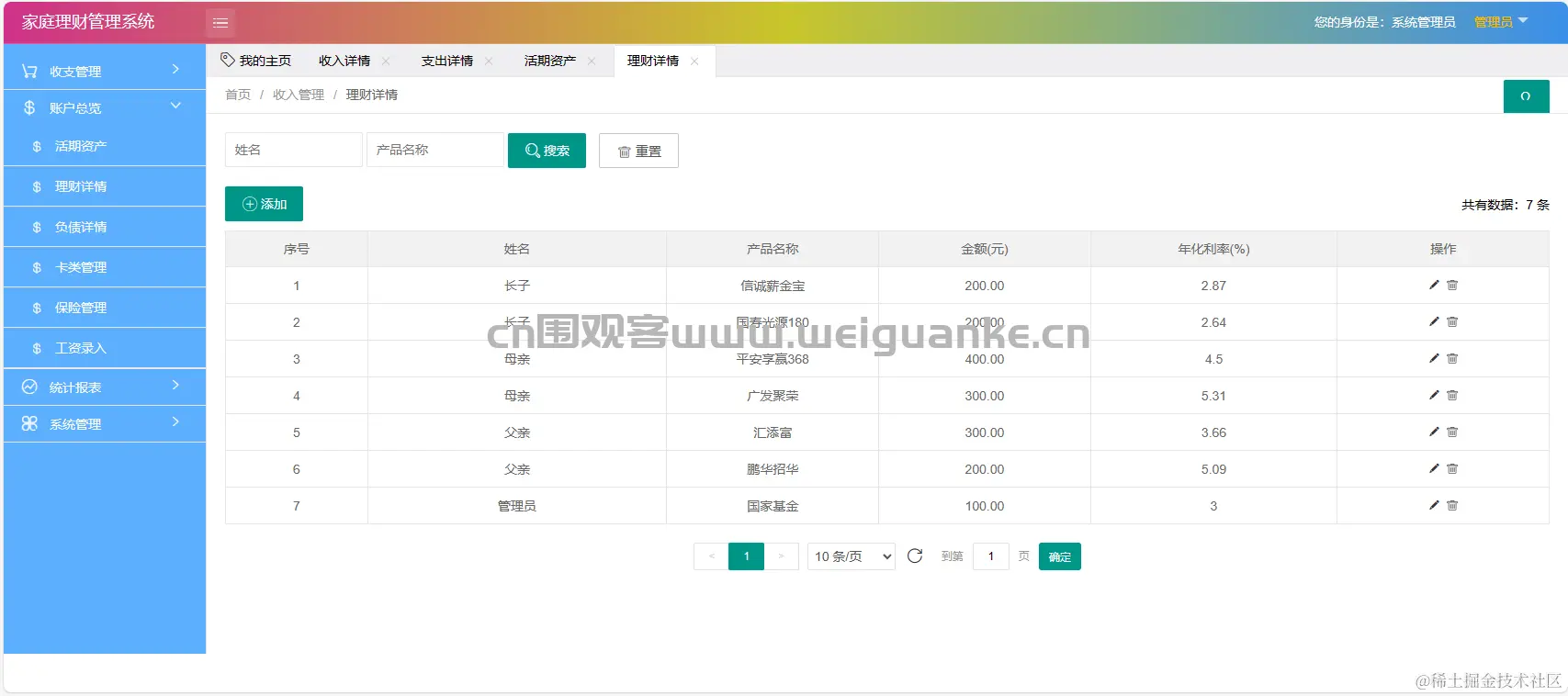The width and height of the screenshot is (1568, 696).
Task: Edit the 平安享赢368 row
Action: 1434,358
